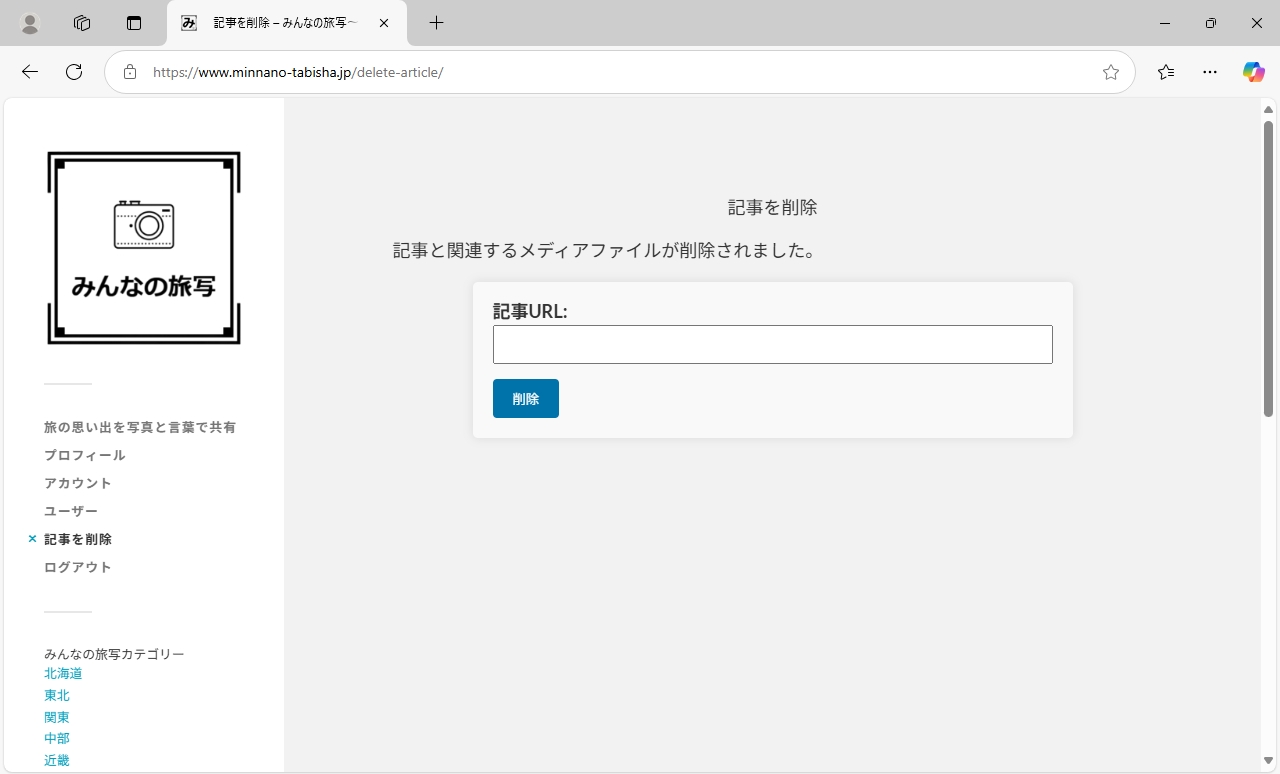Screen dimensions: 1280x774
Task: Open Copilot from the toolbar
Action: click(1253, 72)
